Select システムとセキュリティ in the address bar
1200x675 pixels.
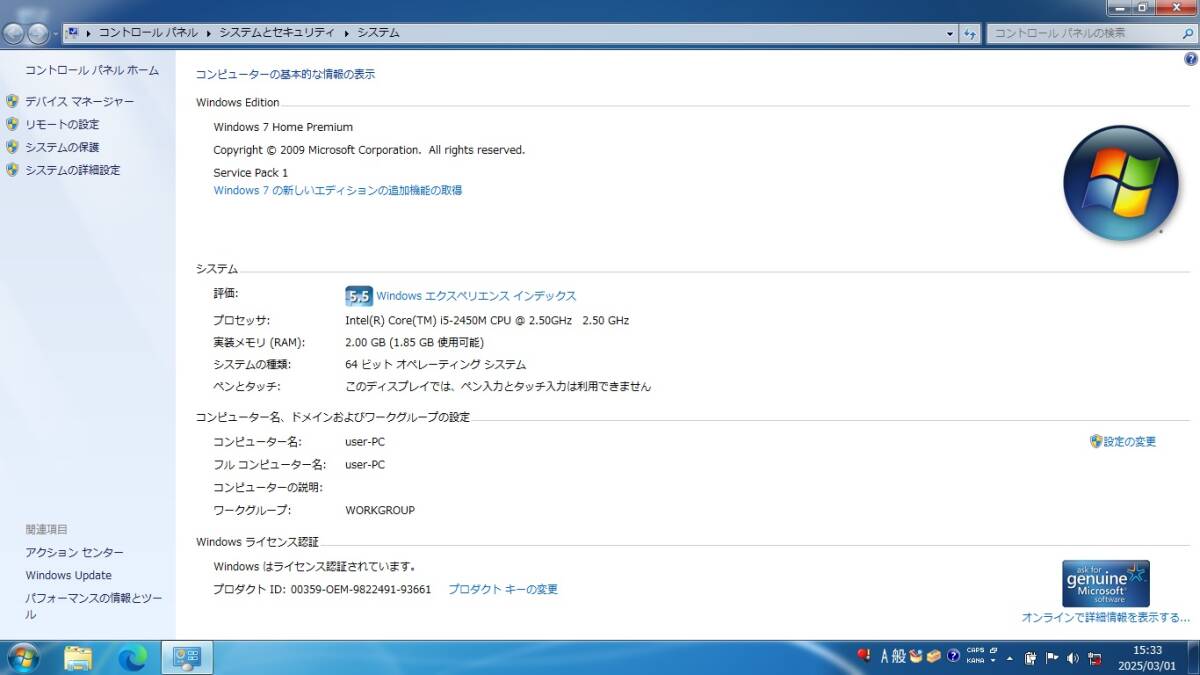click(x=277, y=33)
